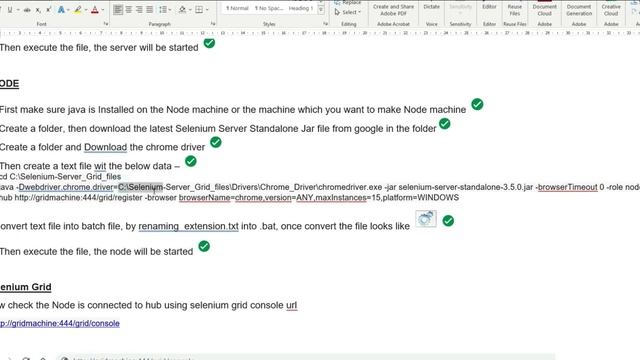
Task: Click checkmark after 'the below data'
Action: pos(191,161)
